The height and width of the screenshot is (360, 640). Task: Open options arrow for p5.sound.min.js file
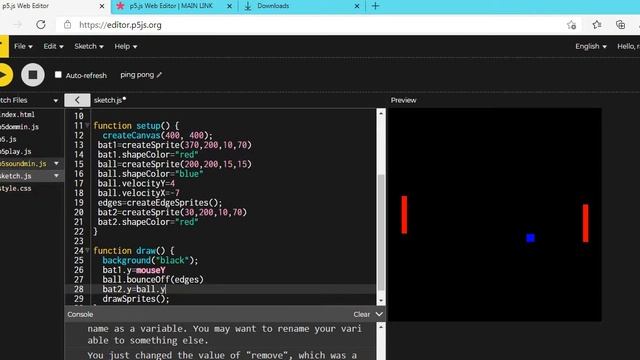pos(56,164)
